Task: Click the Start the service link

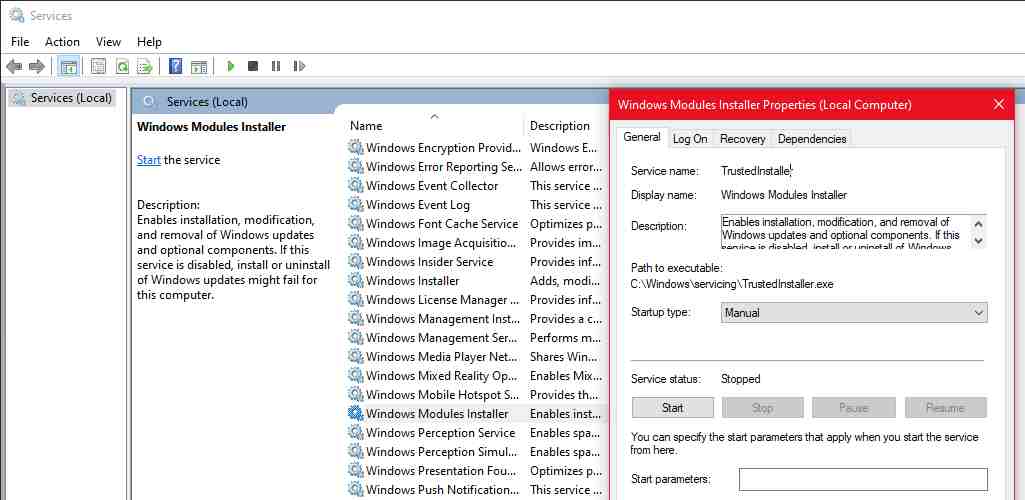Action: [x=148, y=159]
